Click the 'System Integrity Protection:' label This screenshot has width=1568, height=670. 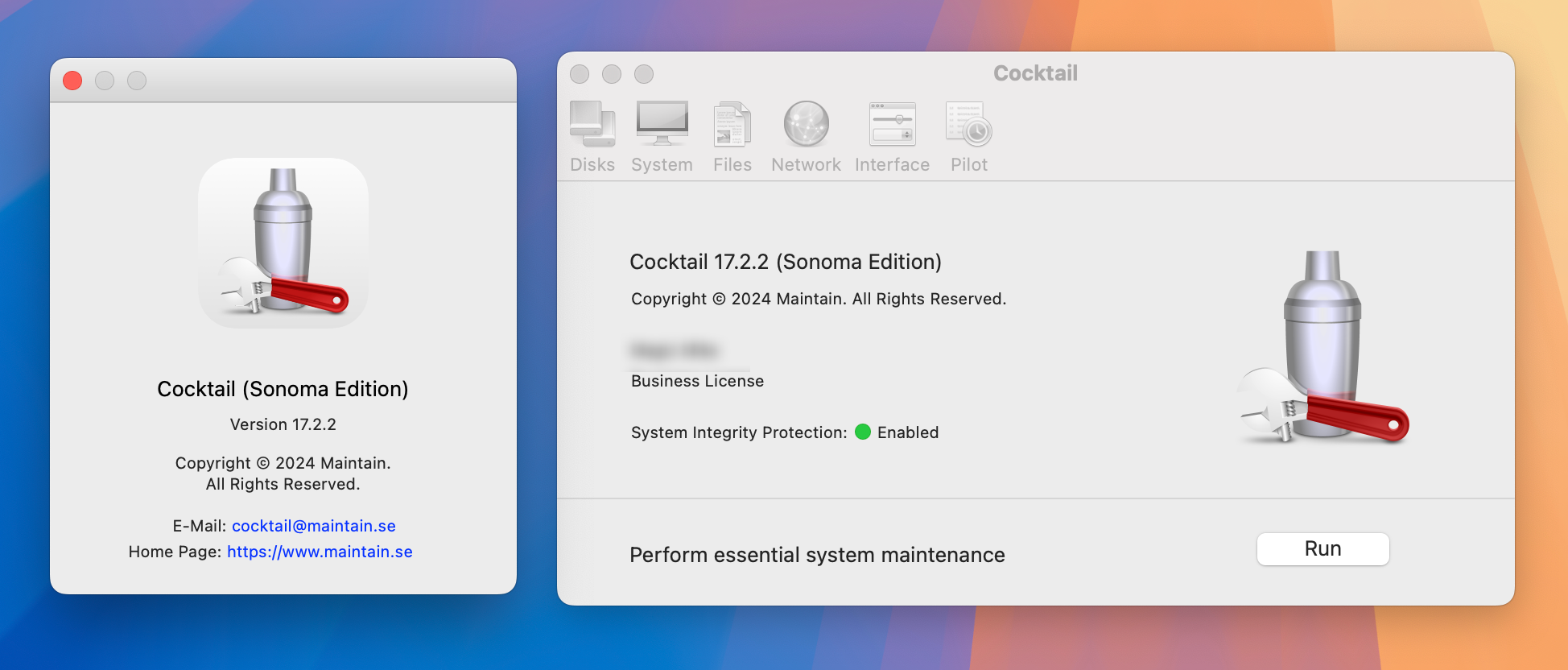(739, 432)
